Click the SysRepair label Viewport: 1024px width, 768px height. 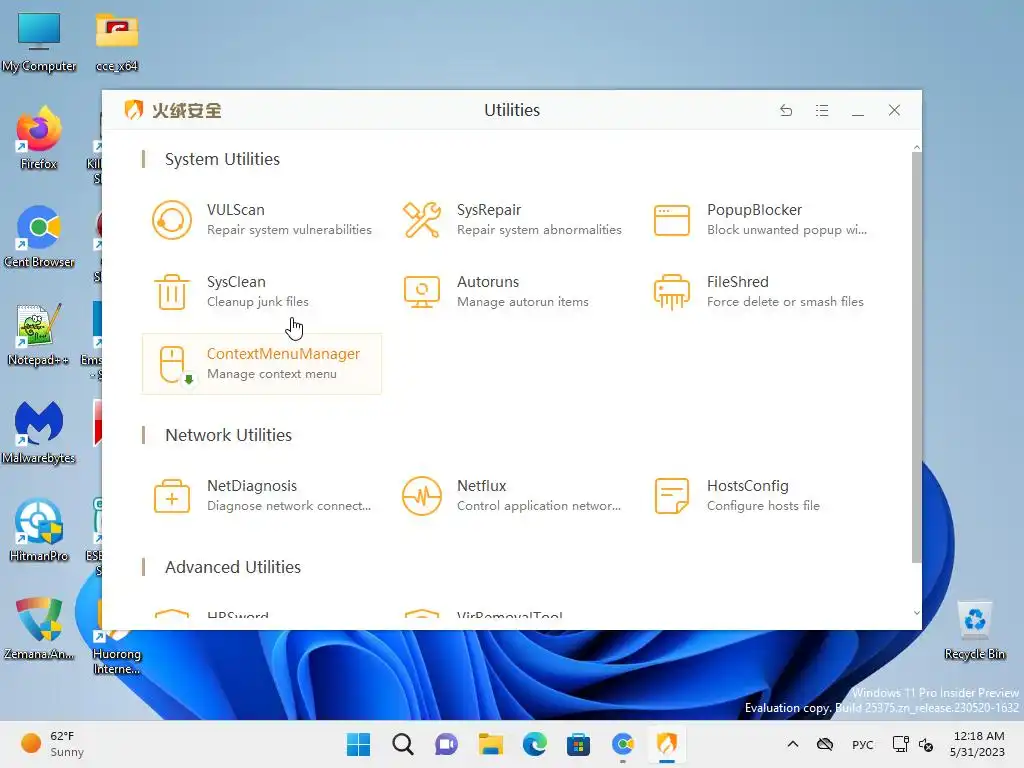click(488, 210)
